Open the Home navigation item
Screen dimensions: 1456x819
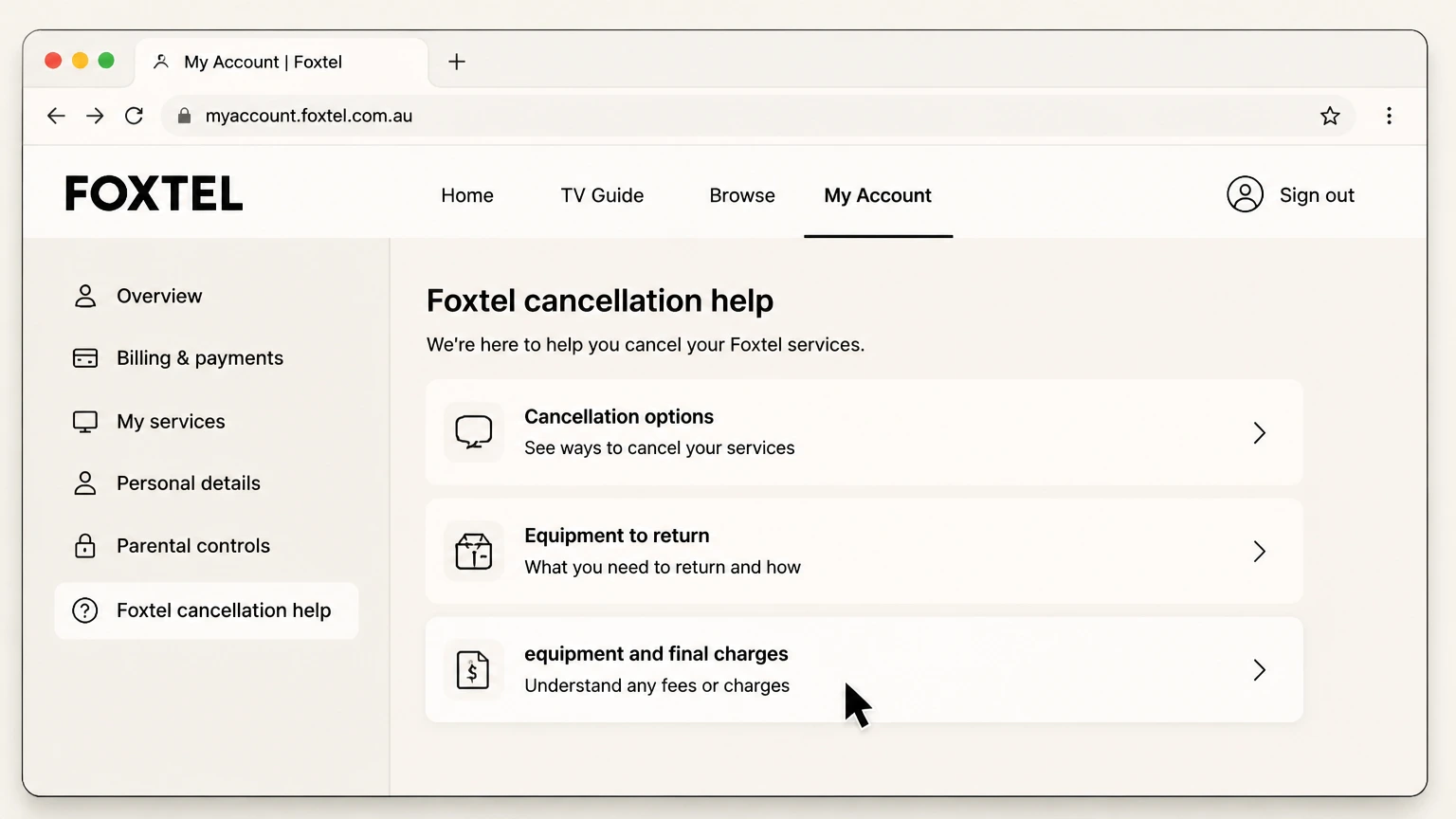(x=467, y=195)
